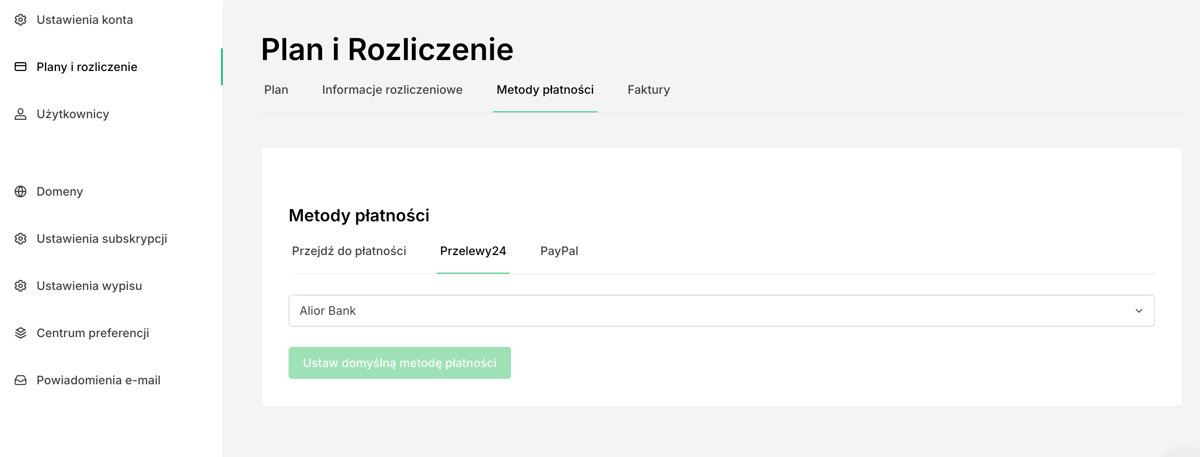Select the Metody płatności top tab
Image resolution: width=1200 pixels, height=457 pixels.
click(545, 90)
